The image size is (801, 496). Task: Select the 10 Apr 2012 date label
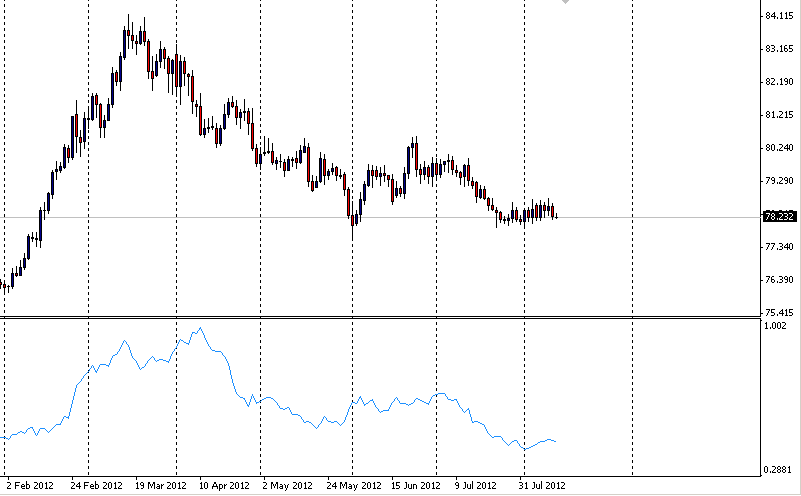coord(224,485)
